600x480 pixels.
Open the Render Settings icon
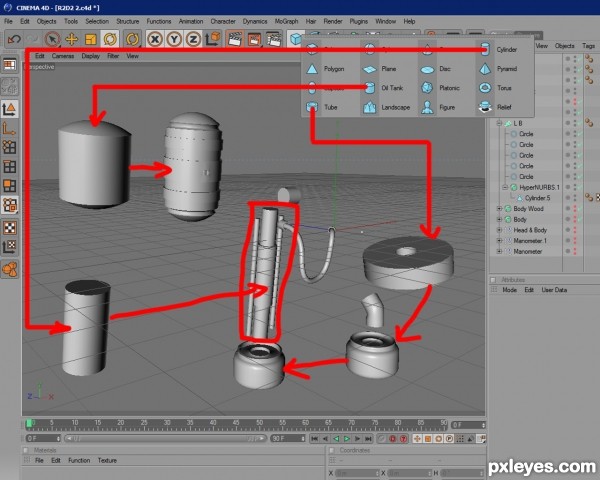[x=274, y=39]
